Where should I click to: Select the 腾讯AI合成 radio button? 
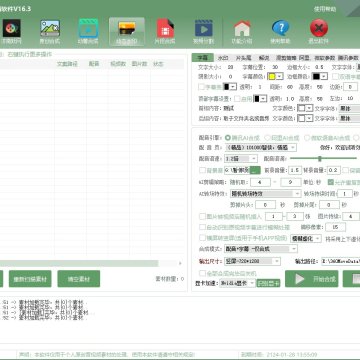click(x=228, y=138)
